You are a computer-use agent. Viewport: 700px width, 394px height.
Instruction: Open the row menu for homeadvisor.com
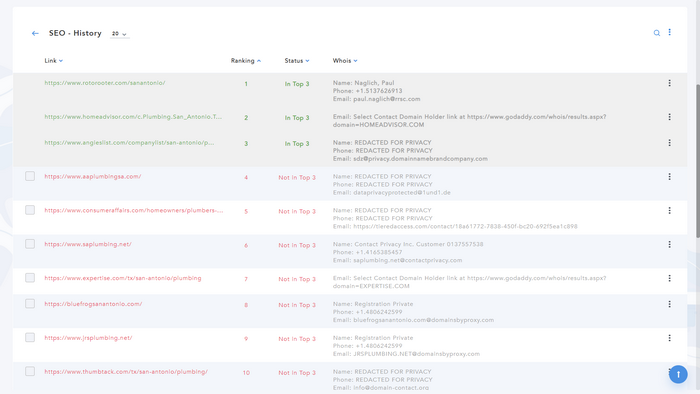[x=669, y=117]
